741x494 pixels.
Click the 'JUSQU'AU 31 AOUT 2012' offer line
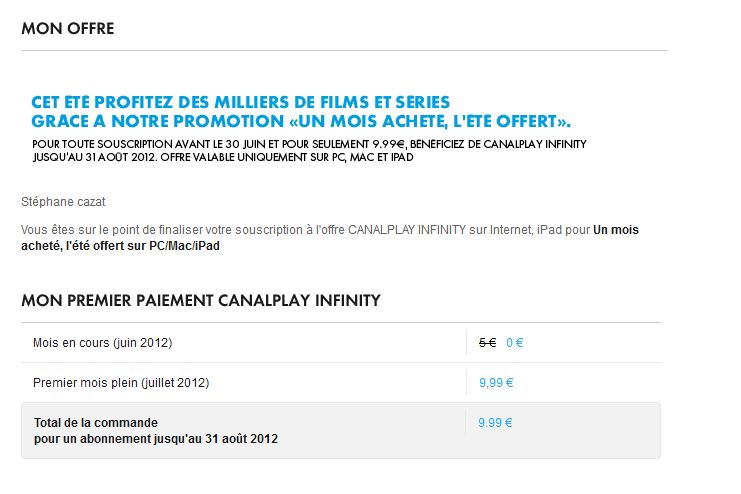[x=223, y=157]
